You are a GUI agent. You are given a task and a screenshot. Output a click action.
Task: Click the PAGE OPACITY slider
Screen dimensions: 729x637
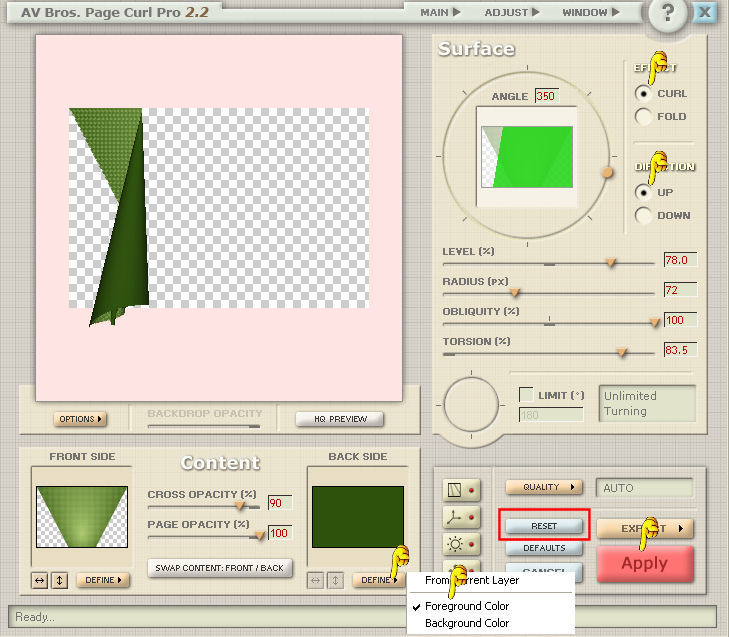pos(204,537)
